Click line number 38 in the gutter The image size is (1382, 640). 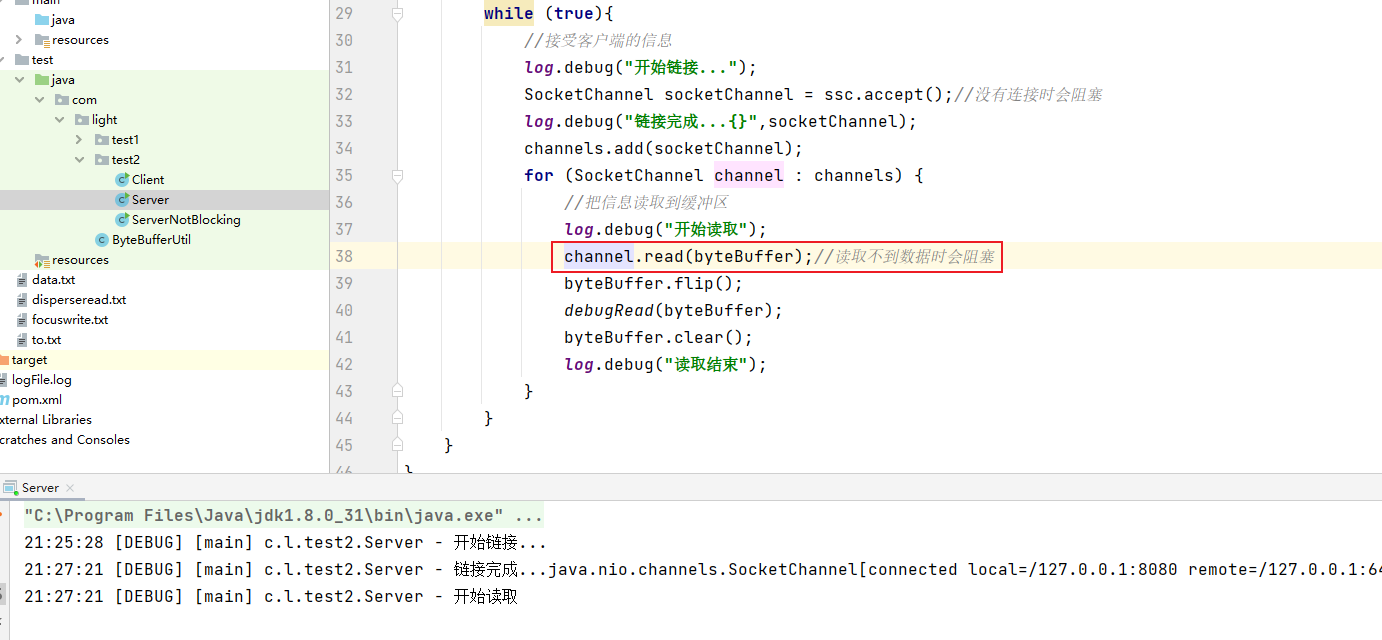pos(344,256)
